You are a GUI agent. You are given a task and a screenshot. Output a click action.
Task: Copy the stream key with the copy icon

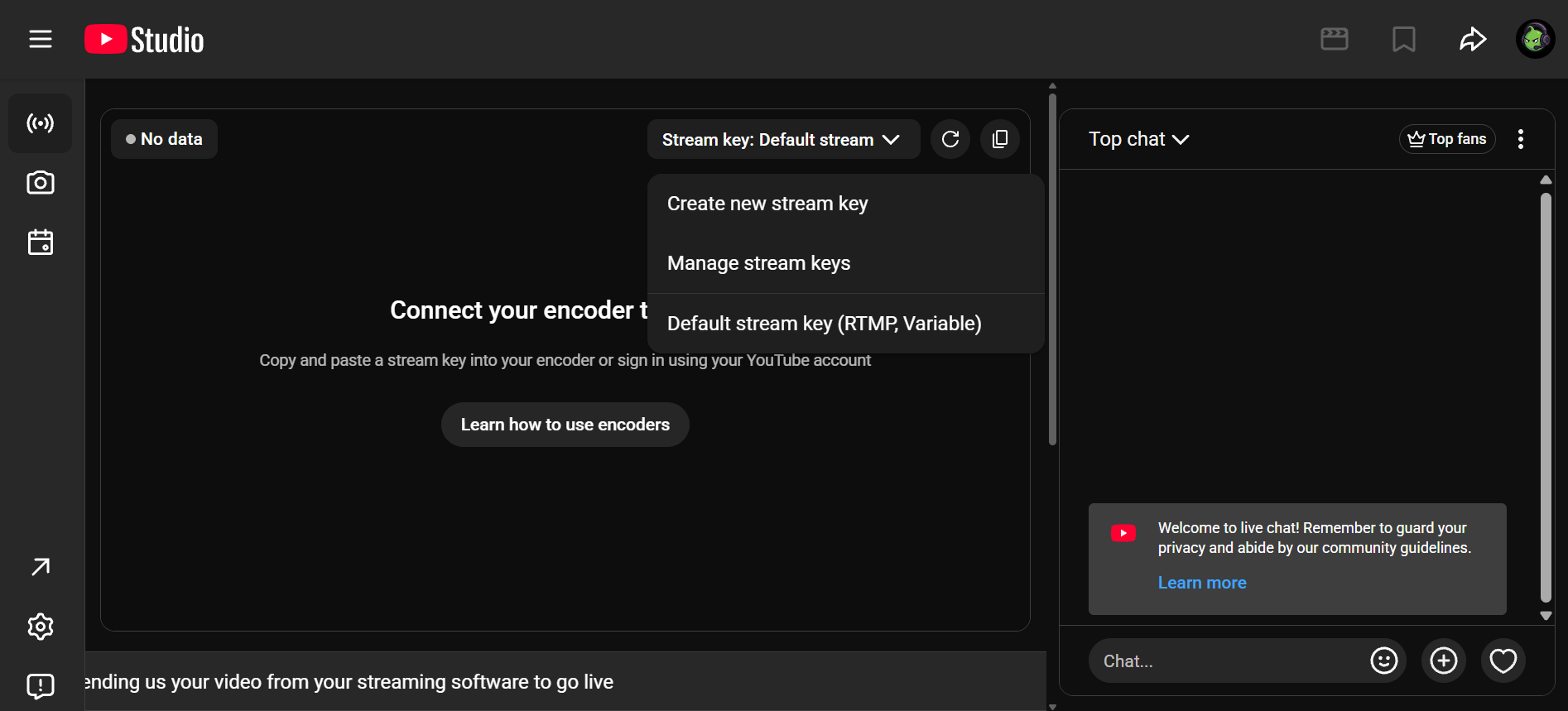click(x=1000, y=139)
